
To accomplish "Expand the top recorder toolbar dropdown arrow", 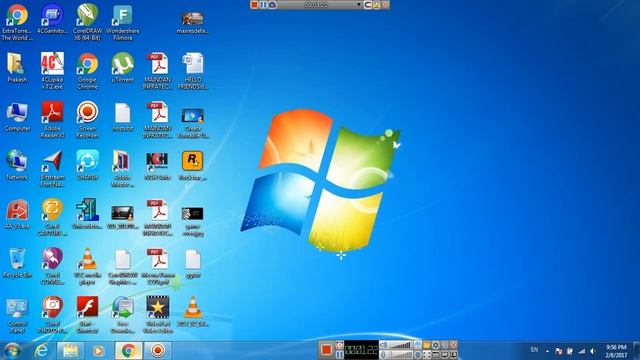I will (x=358, y=5).
